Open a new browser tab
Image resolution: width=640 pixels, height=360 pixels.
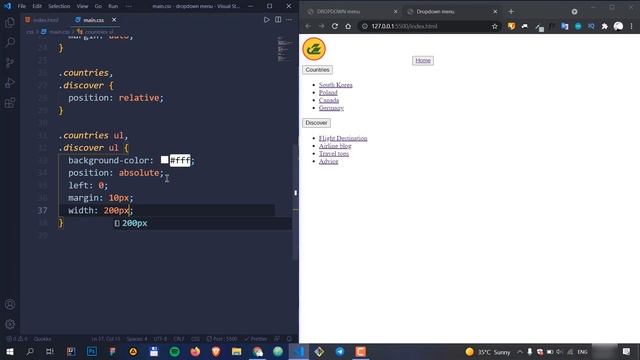511,11
